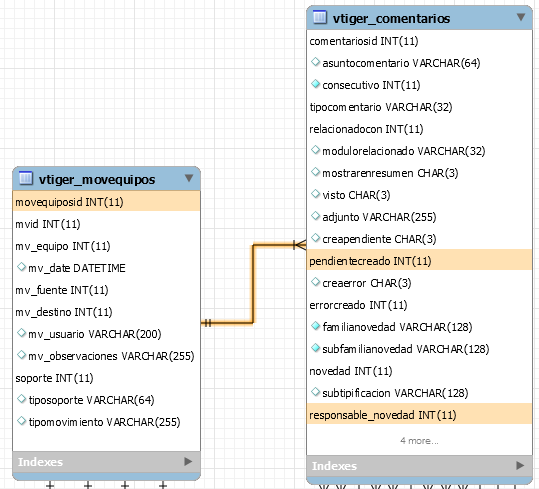Select the vtiger_movequipos table title
539x489 pixels.
coord(97,179)
